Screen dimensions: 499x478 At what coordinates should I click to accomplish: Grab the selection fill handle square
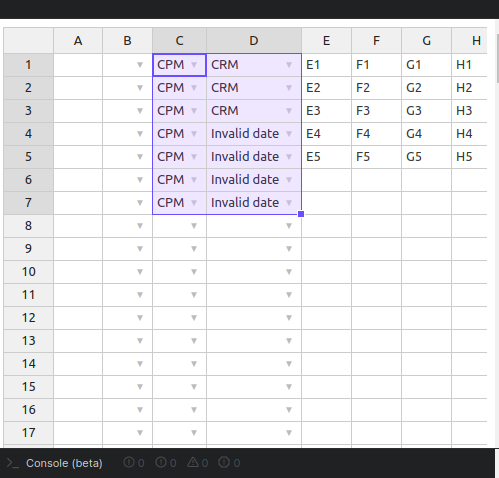click(301, 214)
